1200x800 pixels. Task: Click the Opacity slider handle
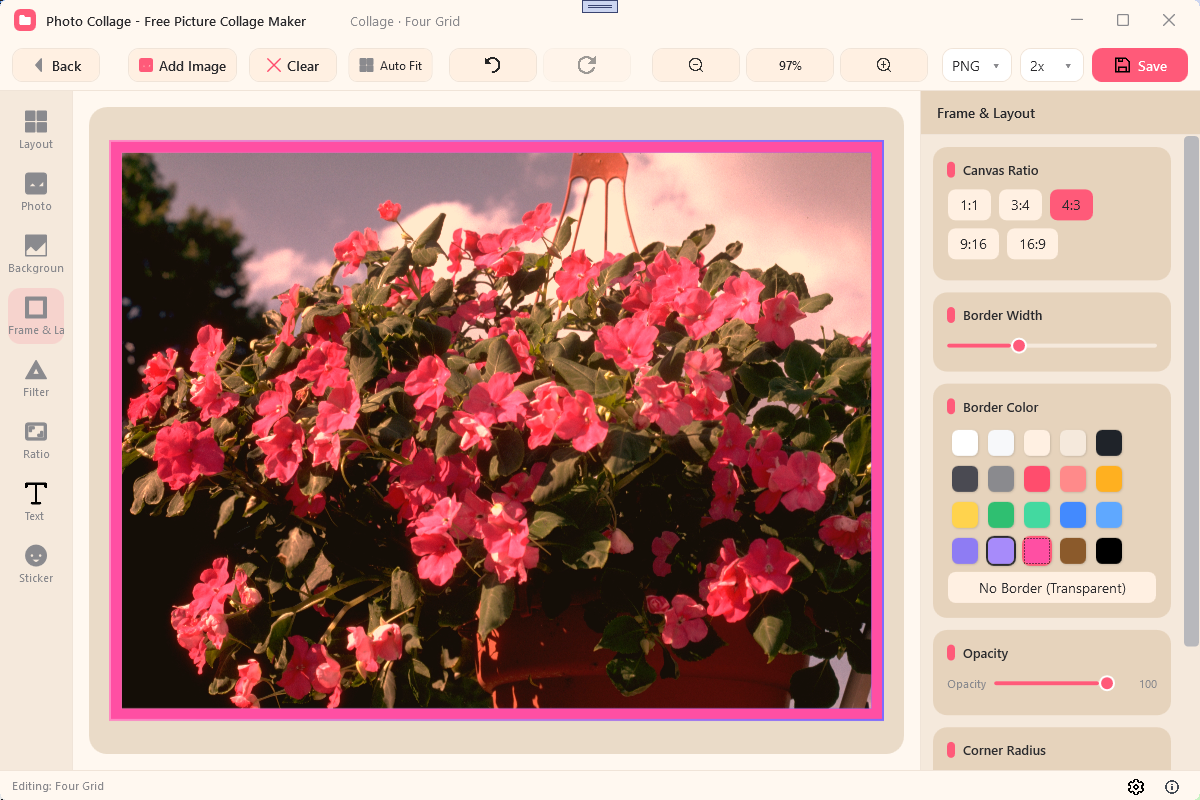tap(1107, 683)
